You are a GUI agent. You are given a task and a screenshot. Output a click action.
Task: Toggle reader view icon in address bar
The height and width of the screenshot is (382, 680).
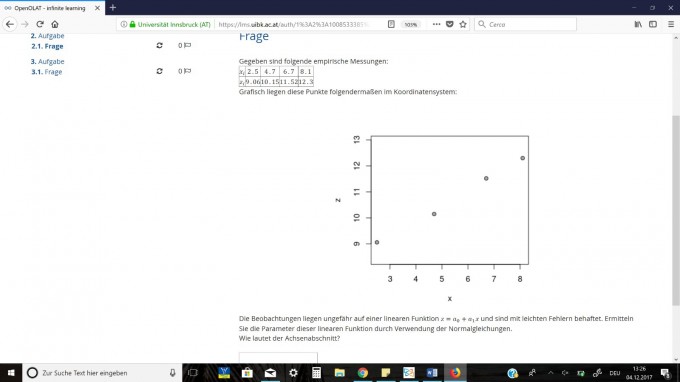tap(391, 24)
